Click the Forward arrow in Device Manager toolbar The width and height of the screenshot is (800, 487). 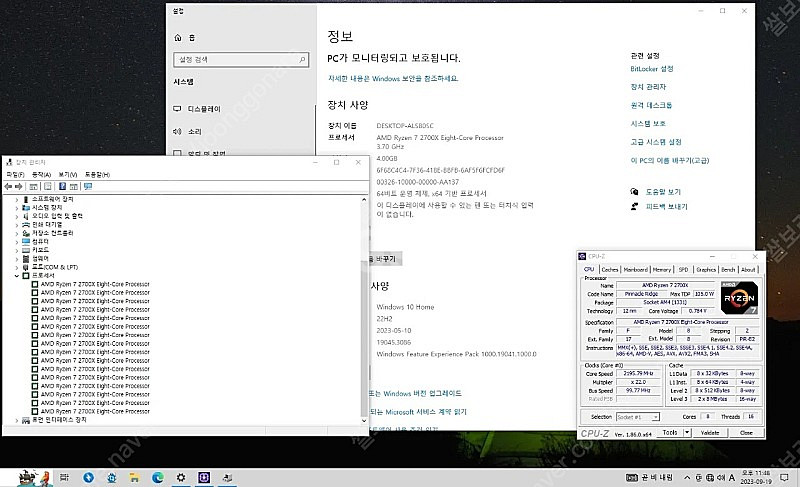pyautogui.click(x=19, y=187)
